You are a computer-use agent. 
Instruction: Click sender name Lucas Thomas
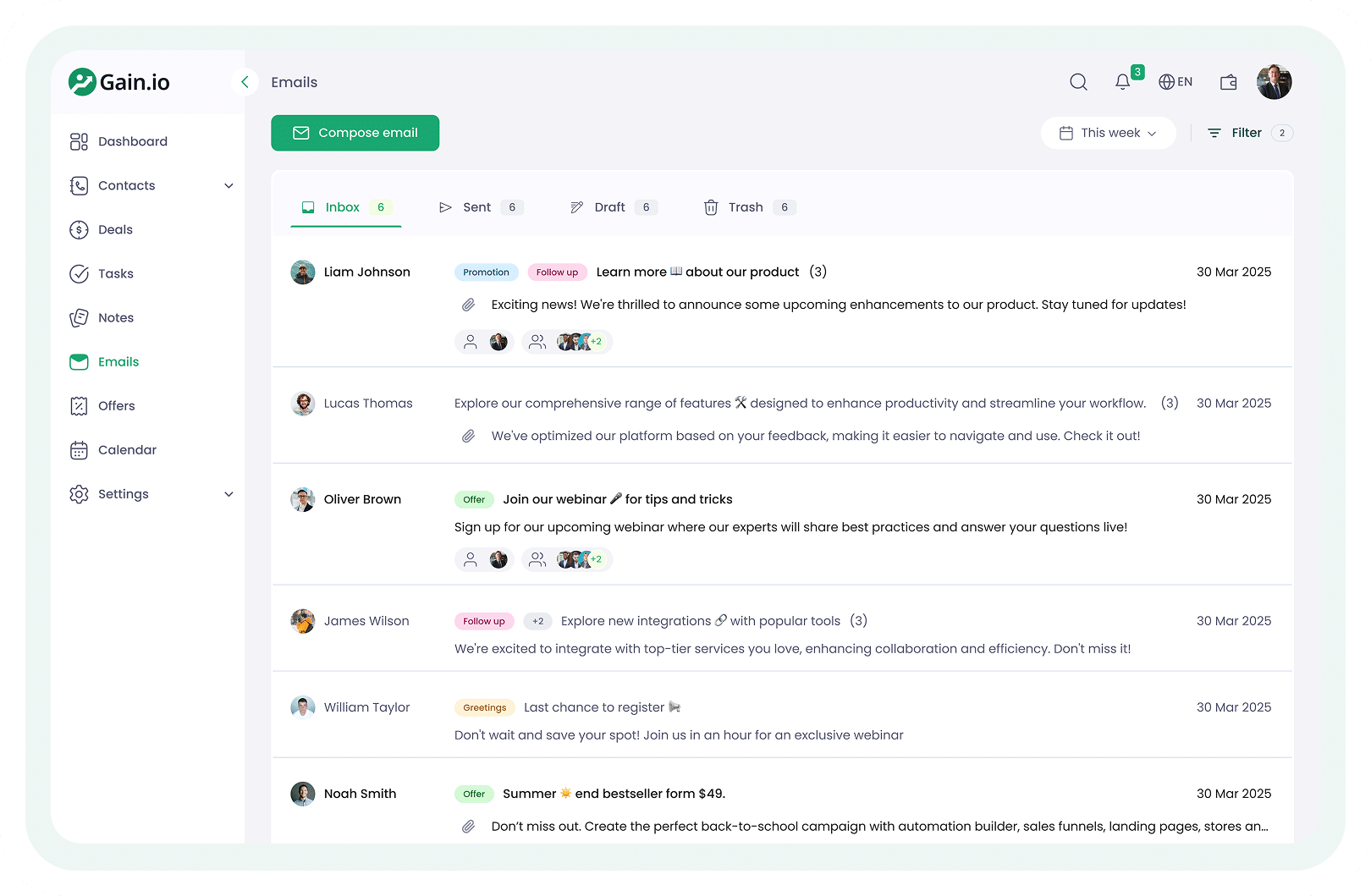(x=368, y=404)
